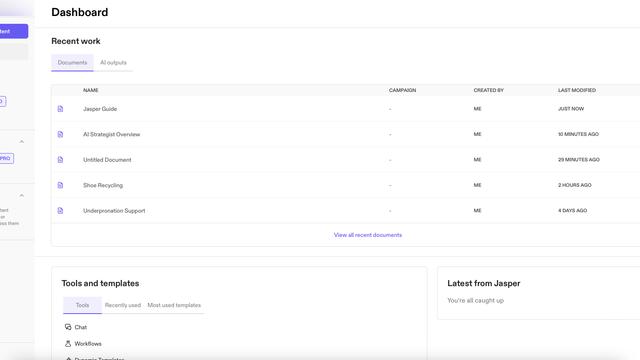Click the PRO badge in the sidebar
640x360 pixels.
coord(6,158)
